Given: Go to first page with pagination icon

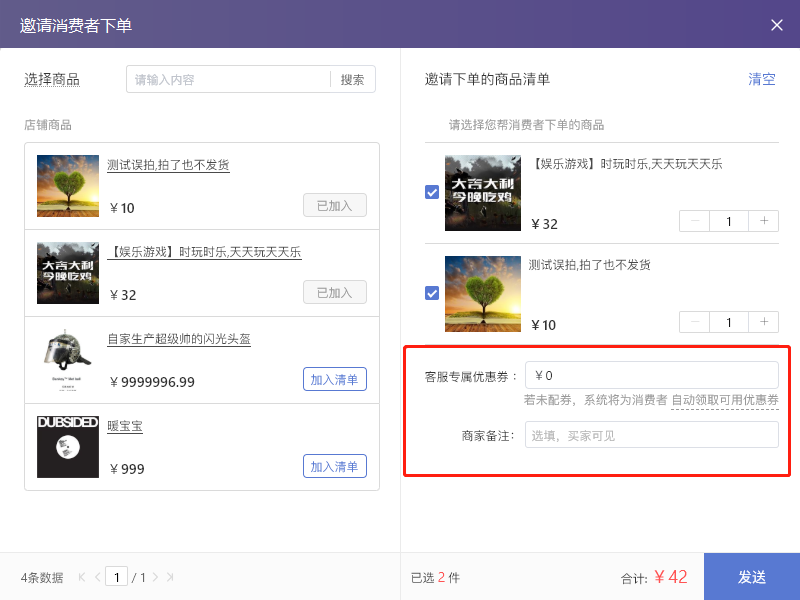Looking at the screenshot, I should [x=82, y=577].
